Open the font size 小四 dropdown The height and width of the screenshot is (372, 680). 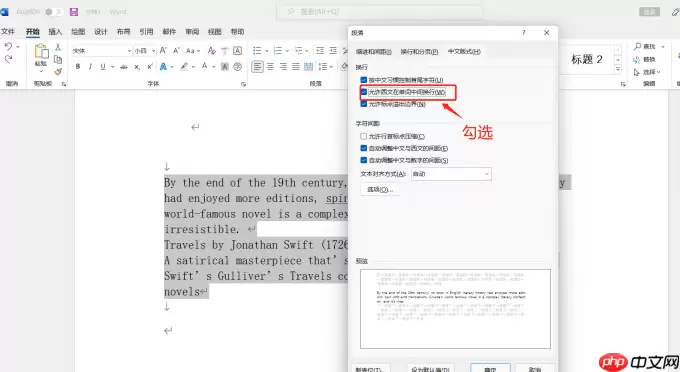point(153,51)
